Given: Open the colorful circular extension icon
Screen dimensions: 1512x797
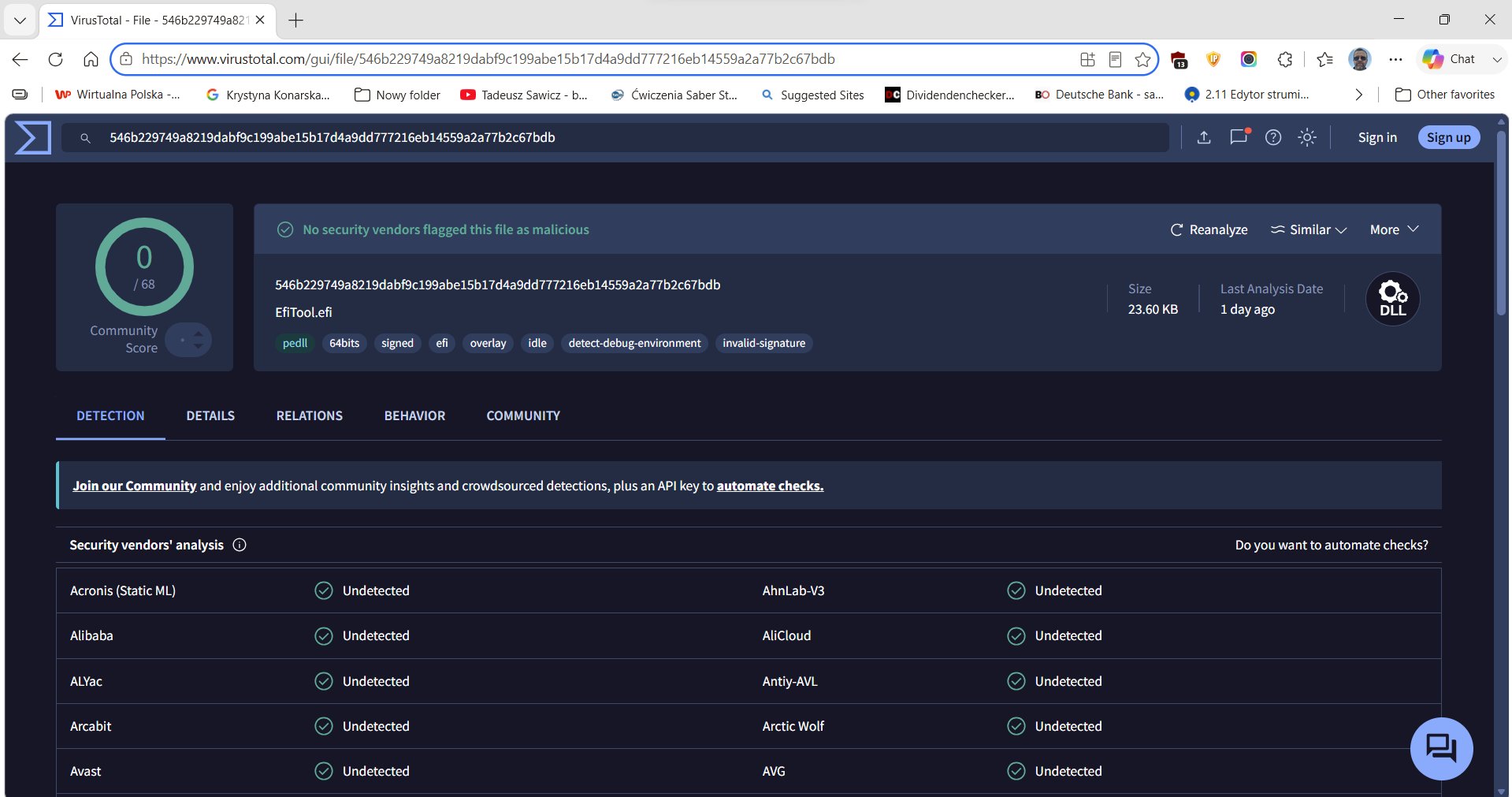Looking at the screenshot, I should pos(1249,59).
